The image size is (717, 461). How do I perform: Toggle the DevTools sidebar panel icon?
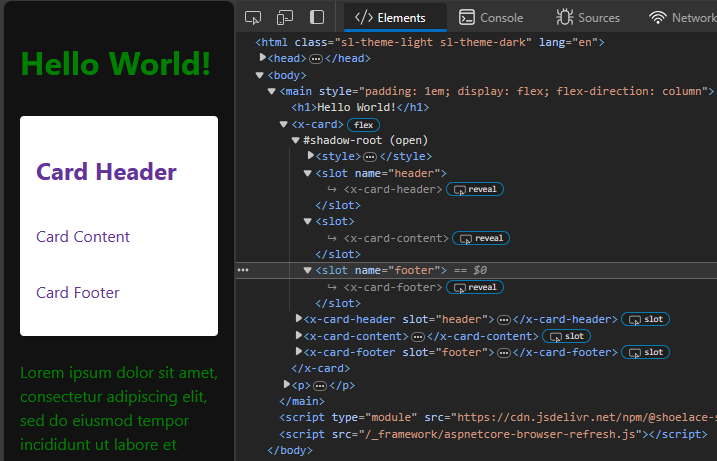317,17
